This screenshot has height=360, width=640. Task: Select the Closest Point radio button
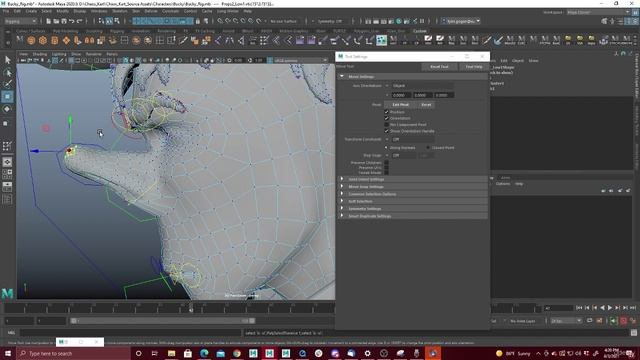[428, 147]
